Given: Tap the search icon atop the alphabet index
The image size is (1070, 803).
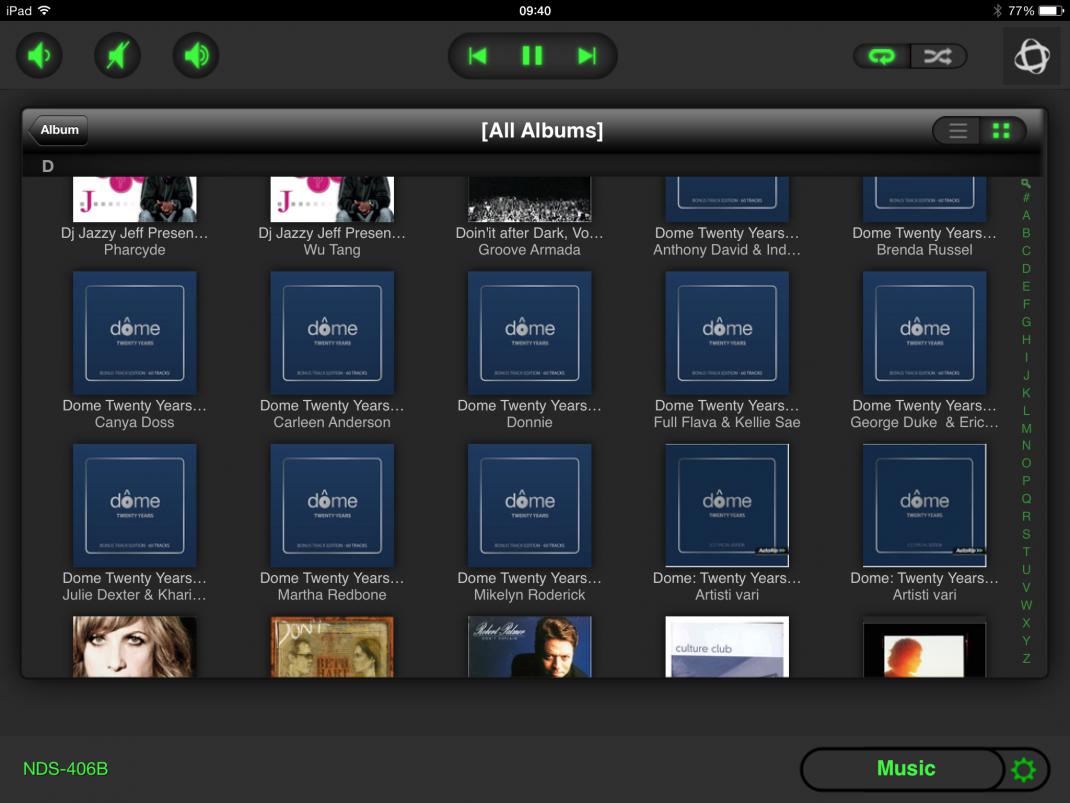Looking at the screenshot, I should point(1026,183).
